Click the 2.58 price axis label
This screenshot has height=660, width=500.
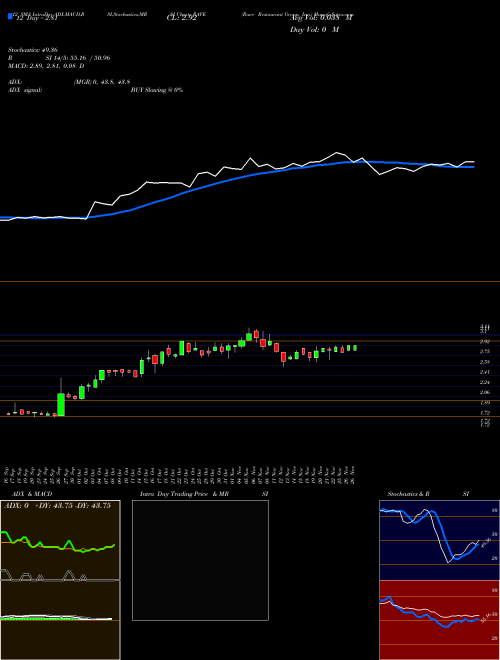tap(484, 362)
